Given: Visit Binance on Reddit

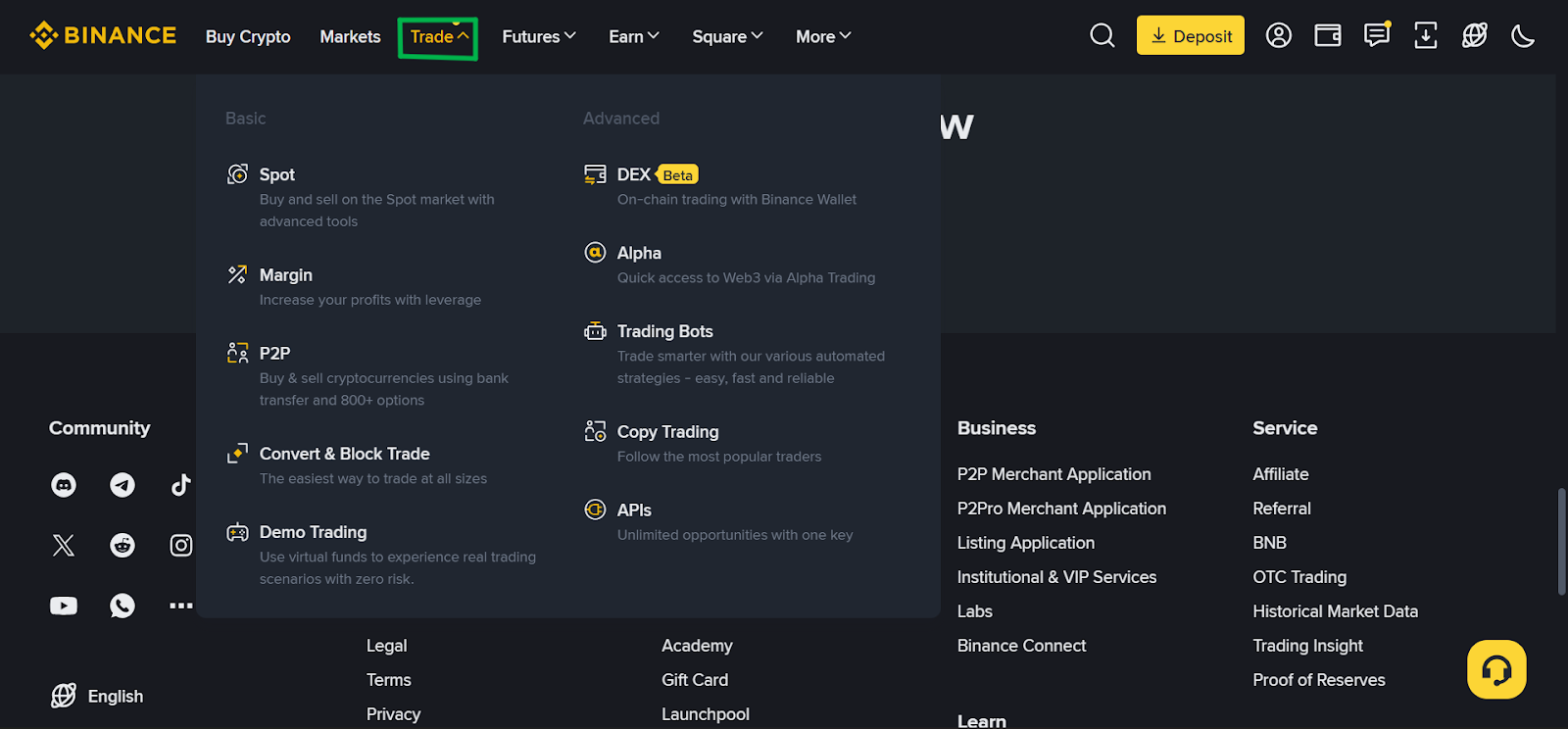Looking at the screenshot, I should [122, 545].
